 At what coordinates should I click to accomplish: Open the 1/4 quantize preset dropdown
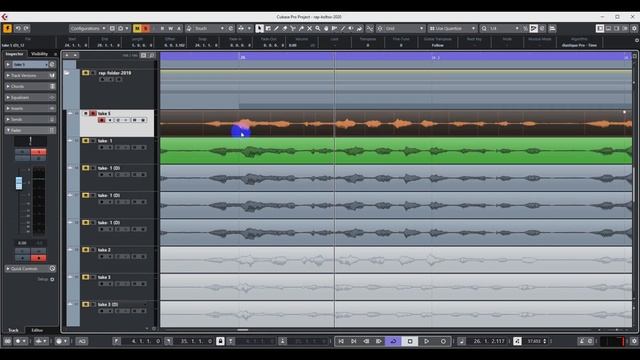pyautogui.click(x=503, y=28)
